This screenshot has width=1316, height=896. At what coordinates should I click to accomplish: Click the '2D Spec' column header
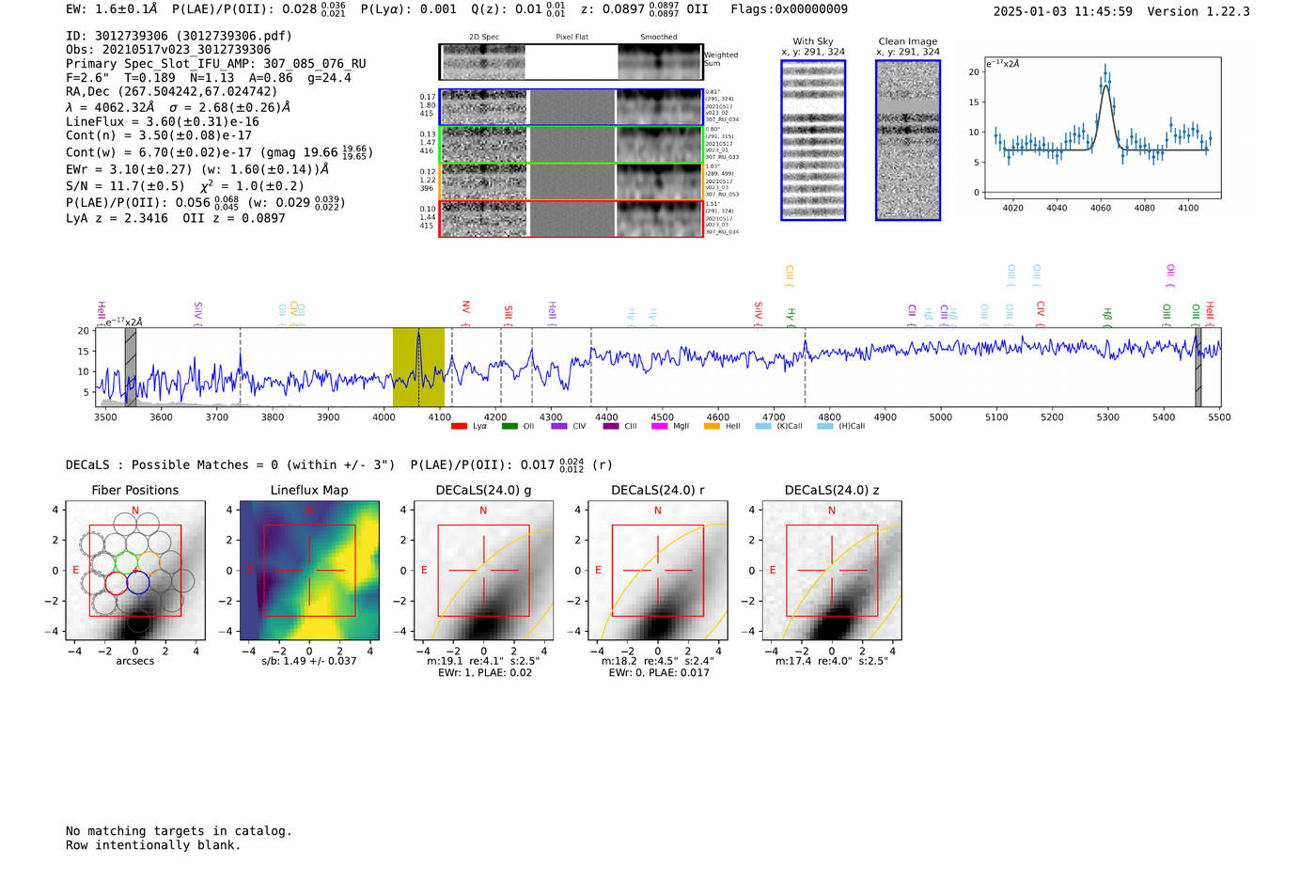click(484, 37)
